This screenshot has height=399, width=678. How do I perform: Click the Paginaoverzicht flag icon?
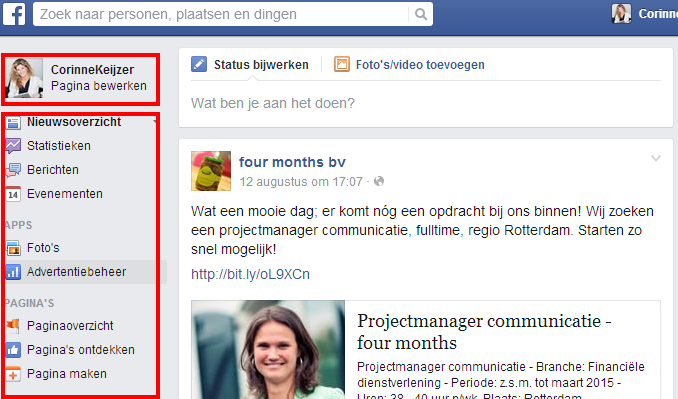(x=13, y=326)
